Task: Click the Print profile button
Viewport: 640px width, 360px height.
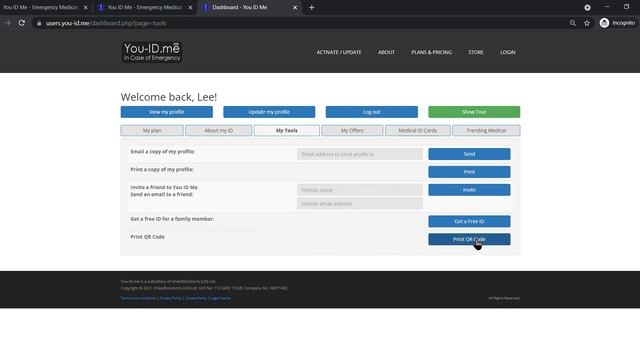Action: 469,172
